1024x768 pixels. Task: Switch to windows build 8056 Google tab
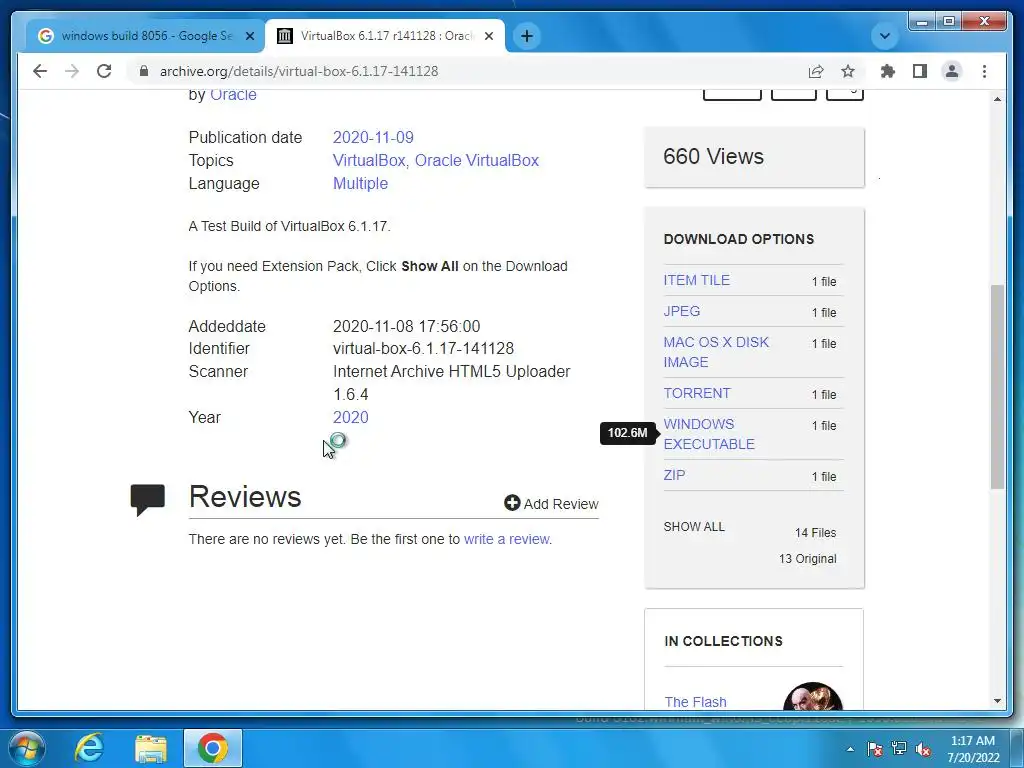click(x=146, y=36)
